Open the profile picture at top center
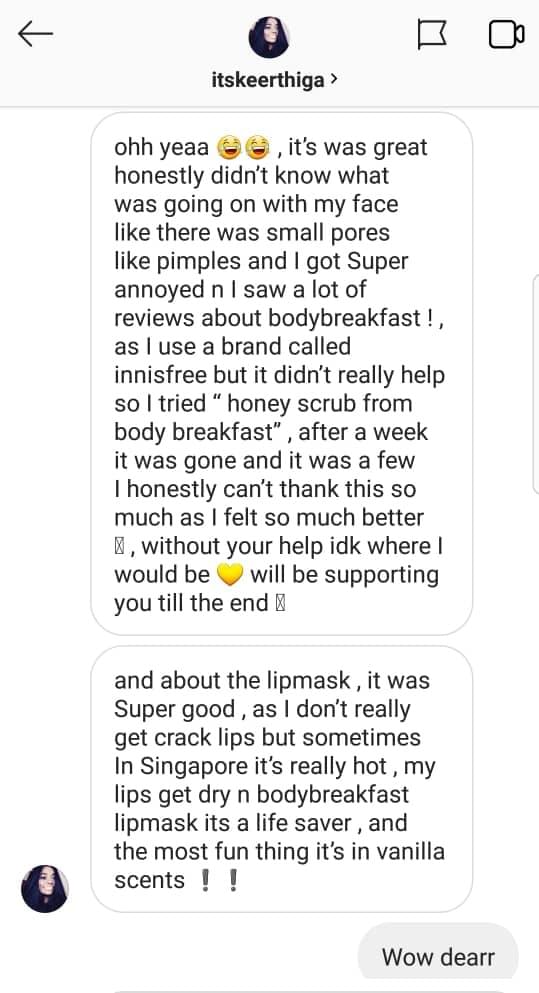The width and height of the screenshot is (539, 993). click(x=269, y=37)
